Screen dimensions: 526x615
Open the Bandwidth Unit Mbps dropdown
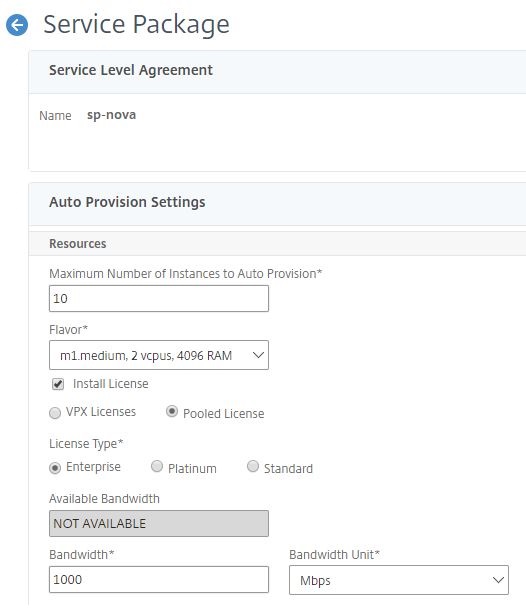click(399, 580)
